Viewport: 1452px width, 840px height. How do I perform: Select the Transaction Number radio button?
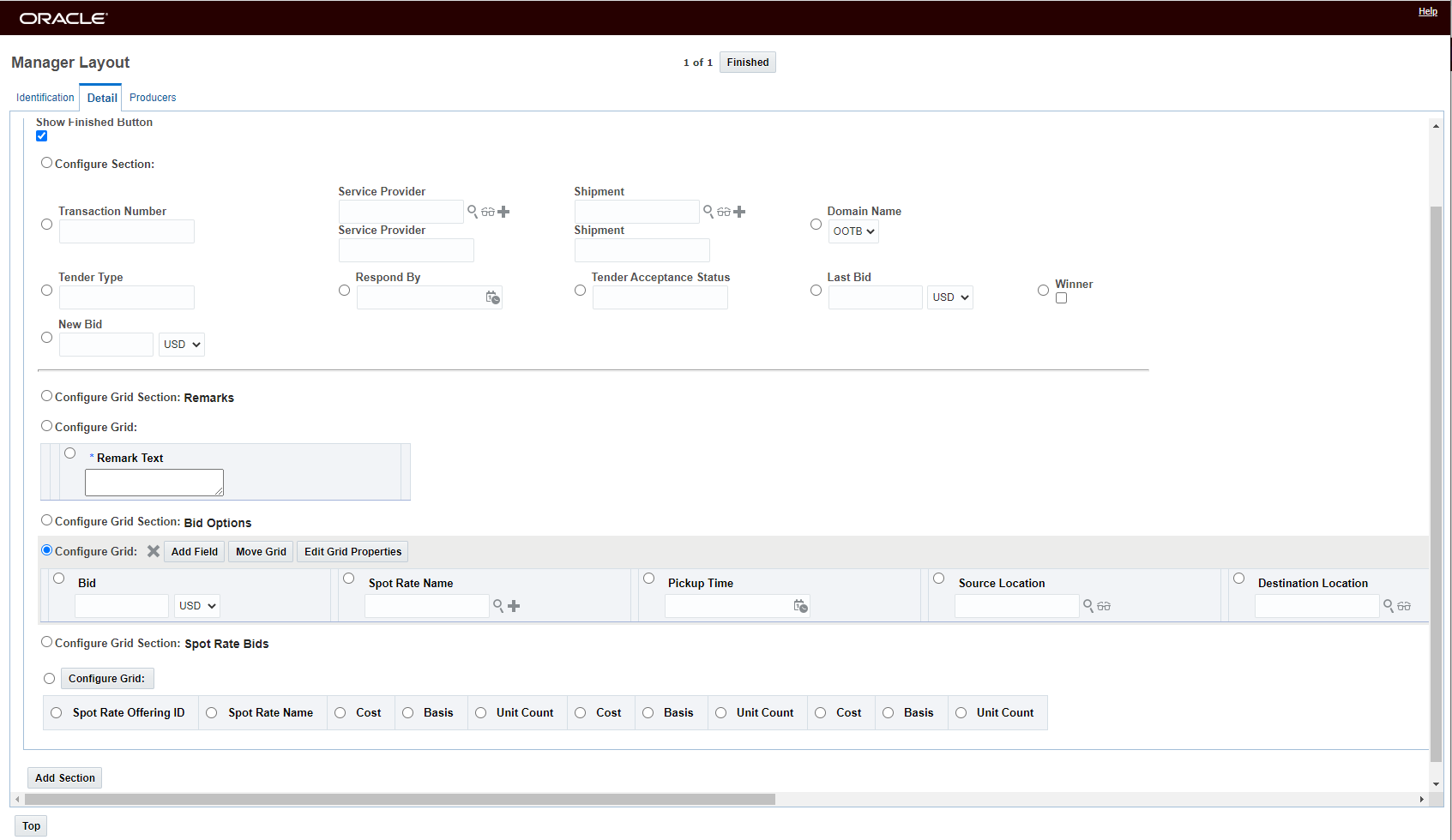(47, 225)
